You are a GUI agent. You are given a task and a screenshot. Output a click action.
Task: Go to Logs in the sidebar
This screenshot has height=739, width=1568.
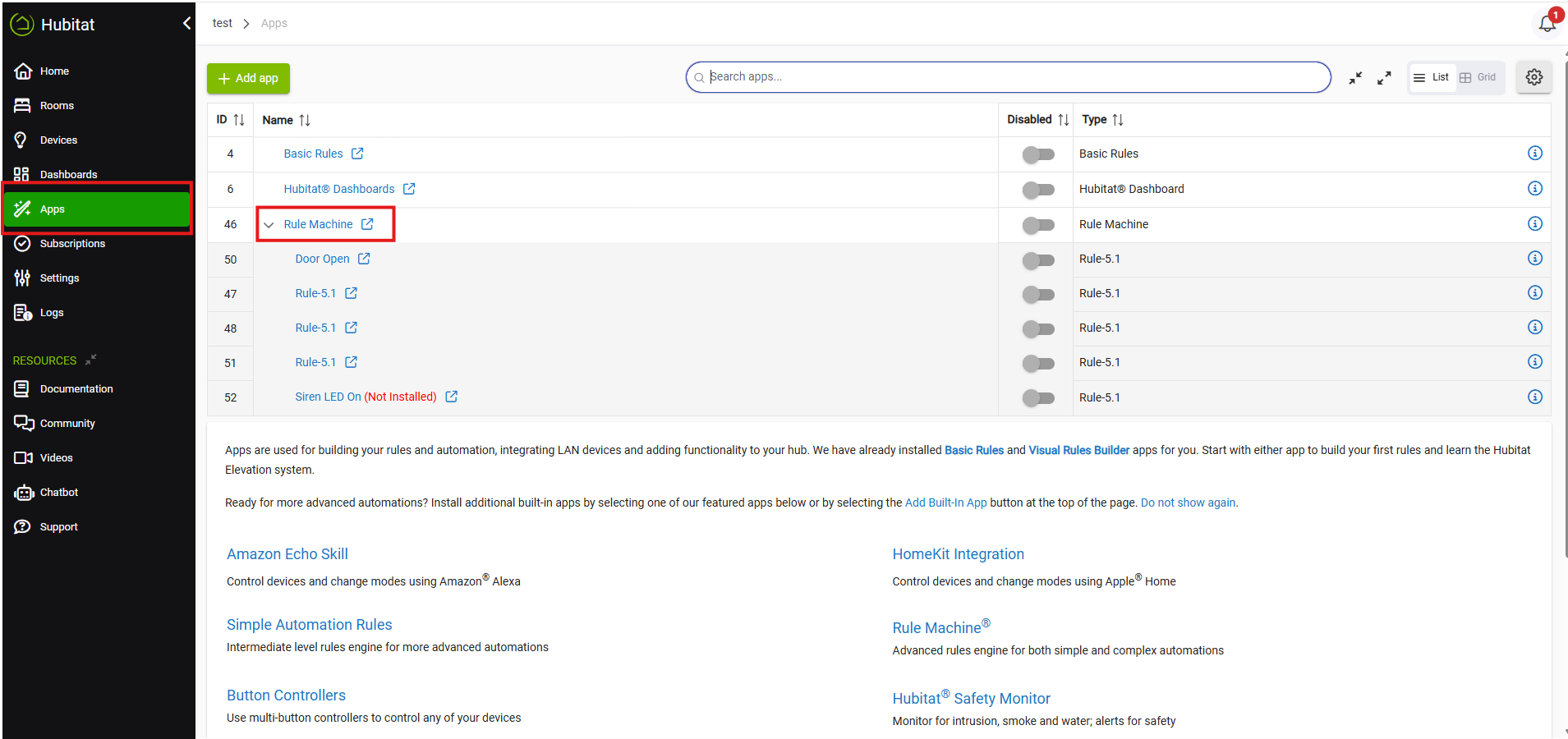pyautogui.click(x=51, y=313)
